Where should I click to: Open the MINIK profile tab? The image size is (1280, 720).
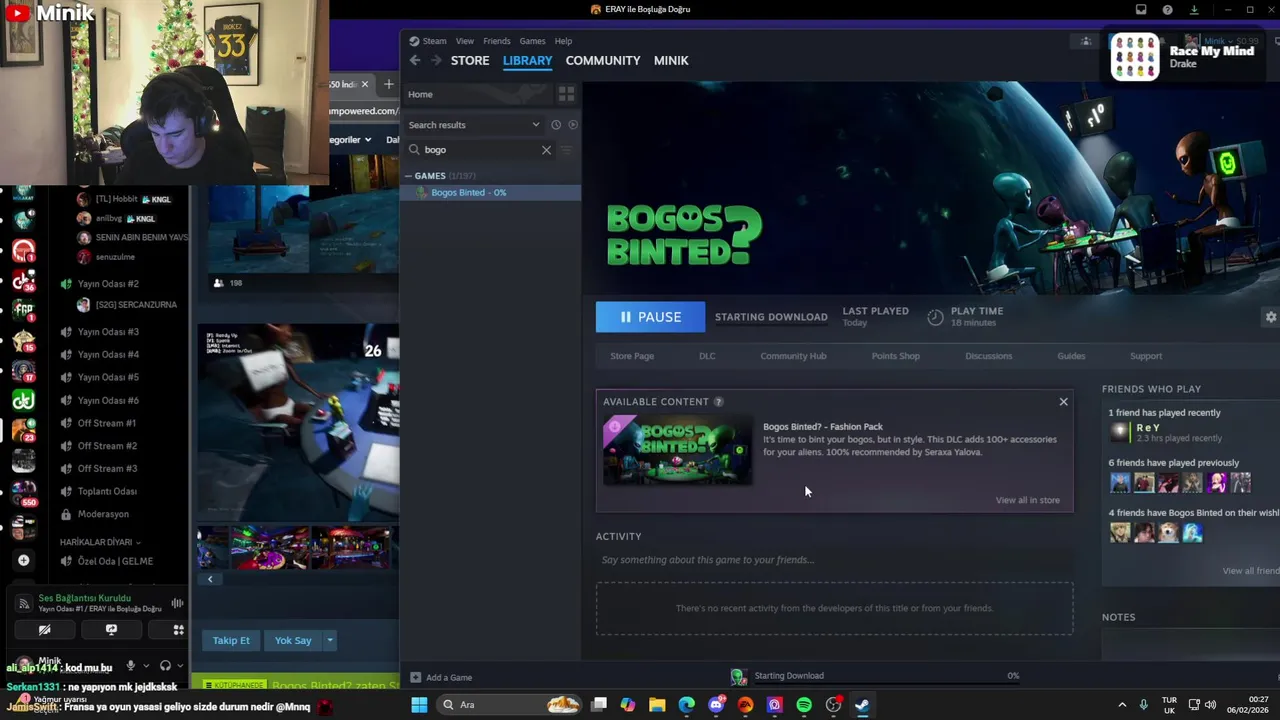(x=671, y=60)
